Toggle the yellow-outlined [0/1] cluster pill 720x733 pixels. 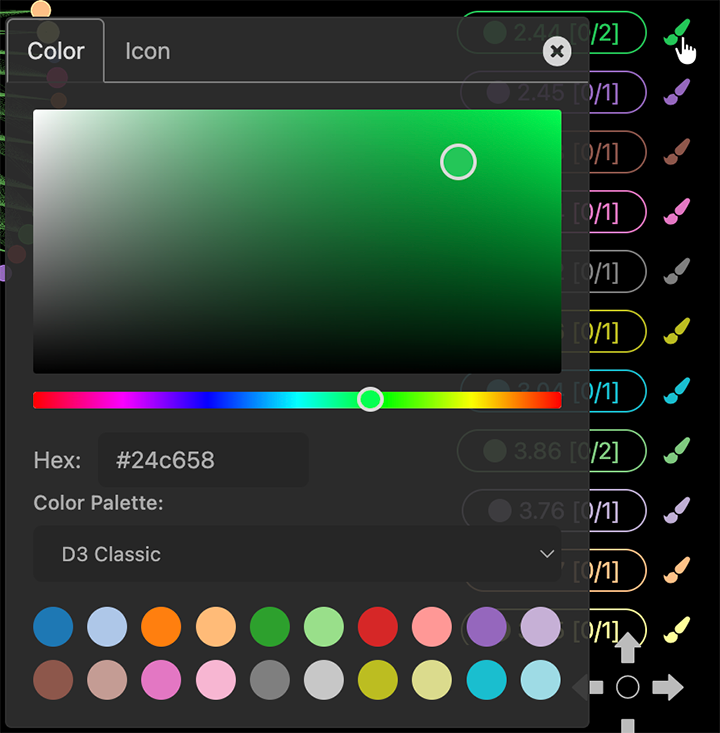pos(617,331)
